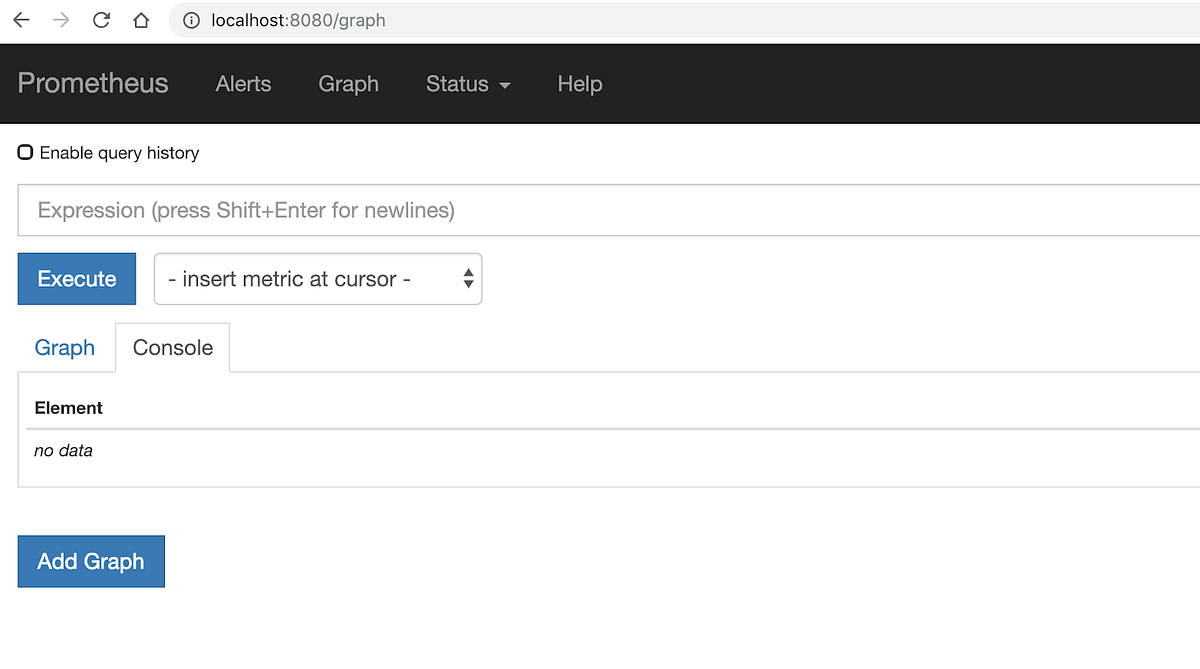Enable the query history checkbox
Screen dimensions: 1200x669
pyautogui.click(x=25, y=151)
